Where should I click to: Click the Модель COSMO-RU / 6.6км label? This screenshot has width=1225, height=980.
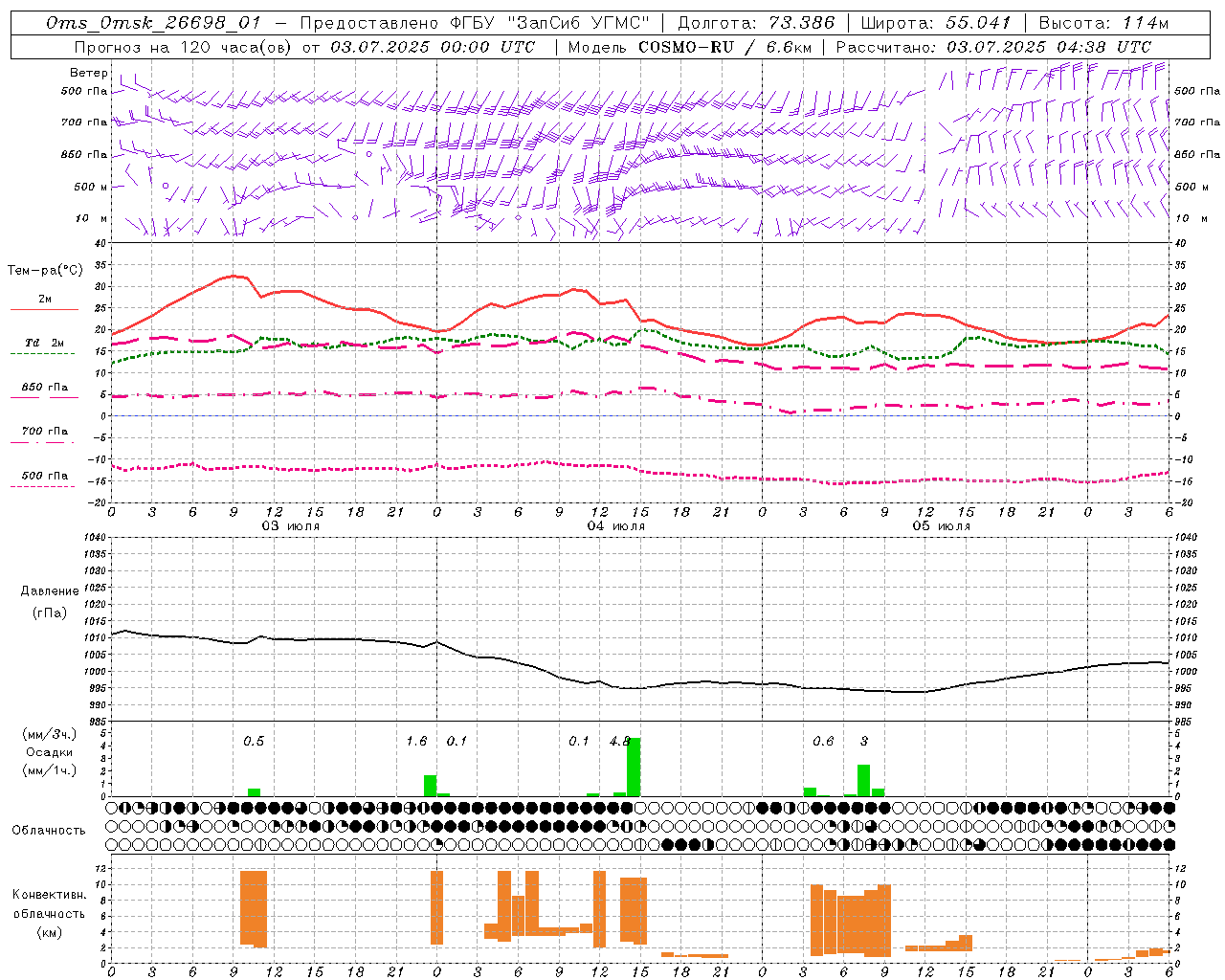pyautogui.click(x=690, y=47)
